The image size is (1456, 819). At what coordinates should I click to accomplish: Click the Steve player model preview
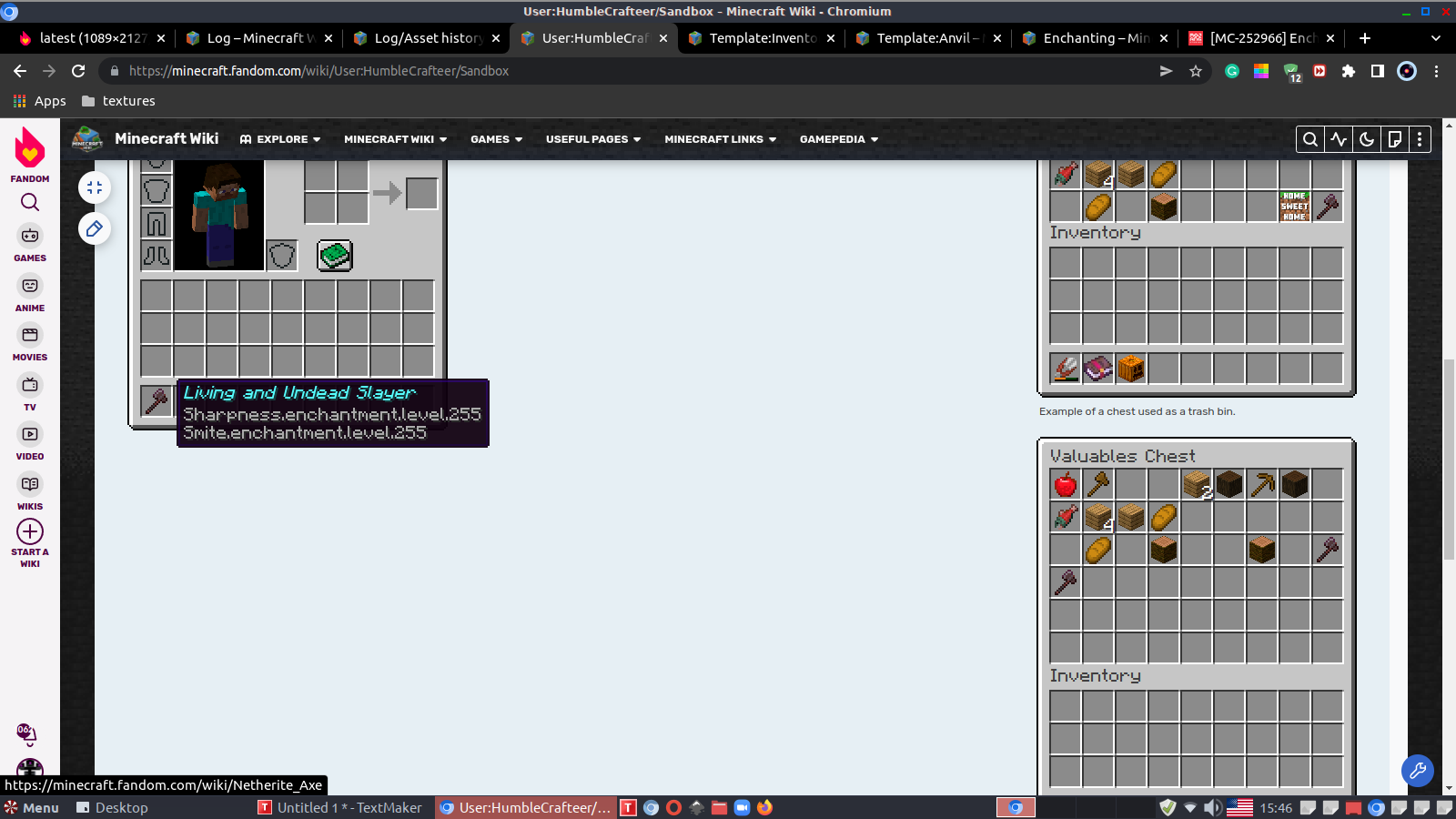click(x=219, y=215)
